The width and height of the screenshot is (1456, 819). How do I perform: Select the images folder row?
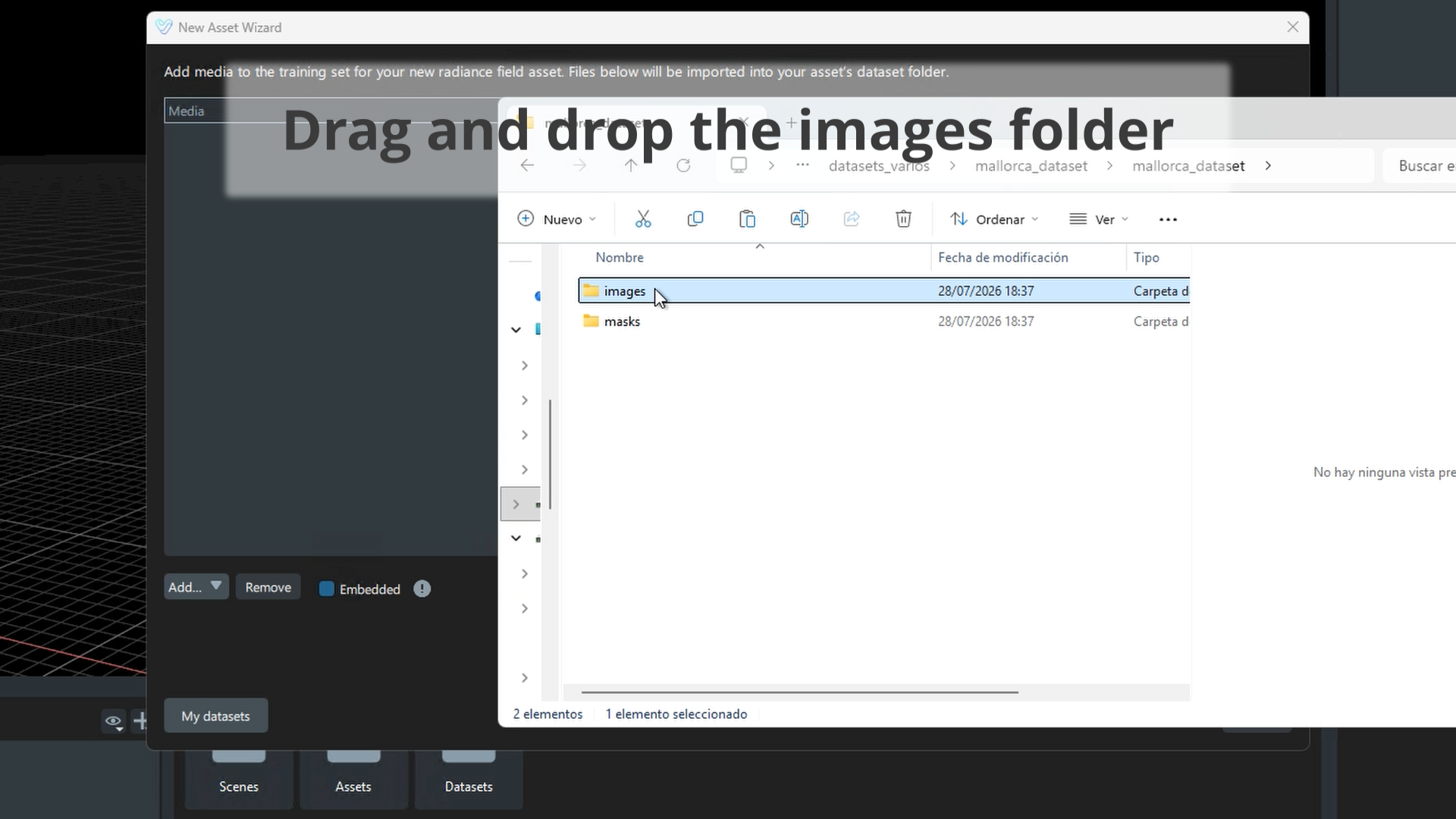884,291
